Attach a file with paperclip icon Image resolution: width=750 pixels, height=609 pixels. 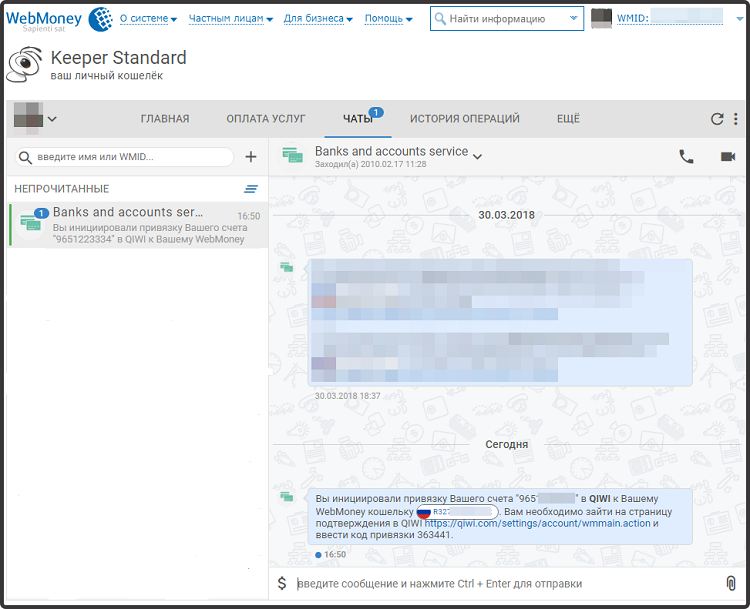tap(731, 583)
